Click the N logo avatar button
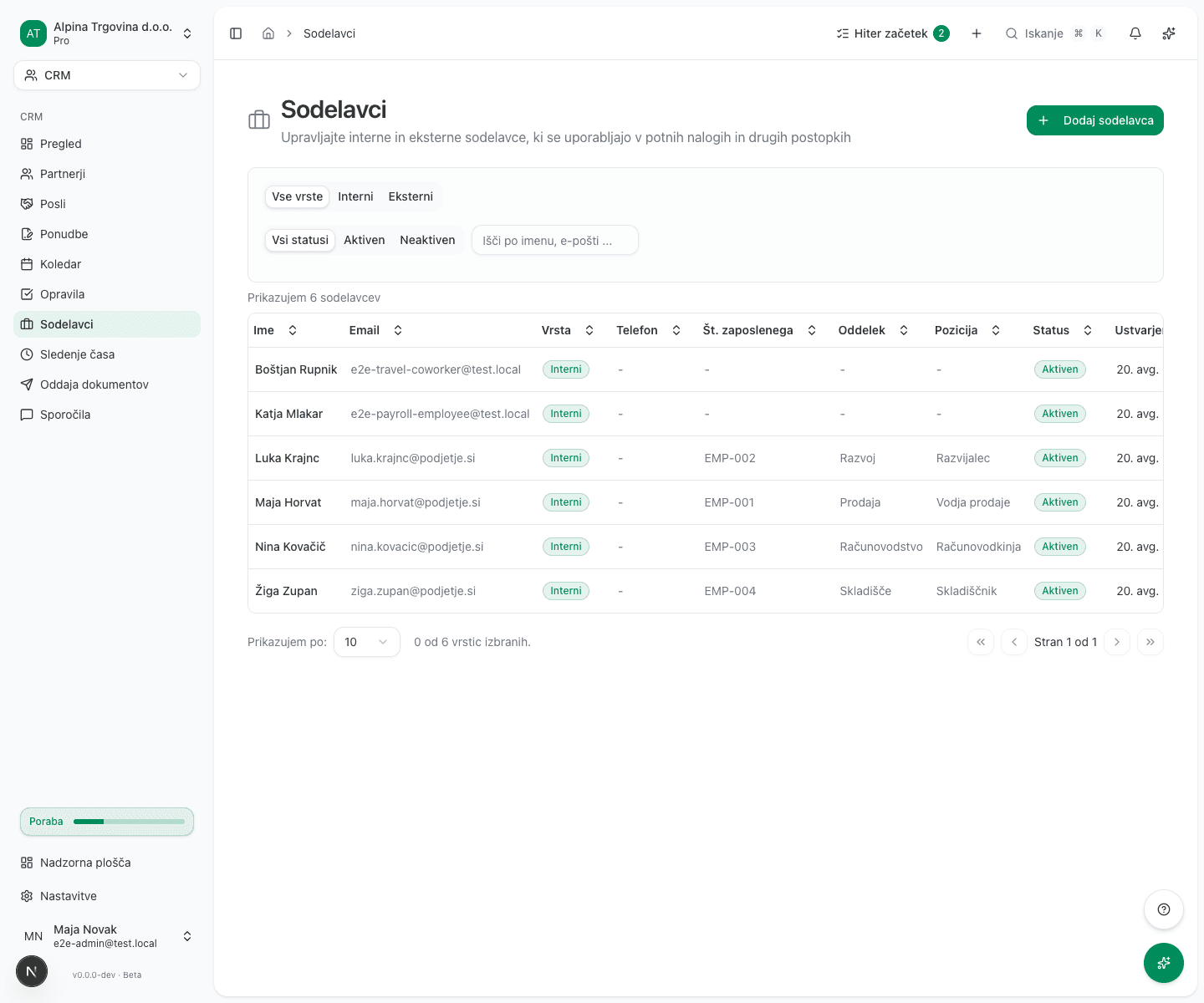The width and height of the screenshot is (1204, 1003). (32, 971)
